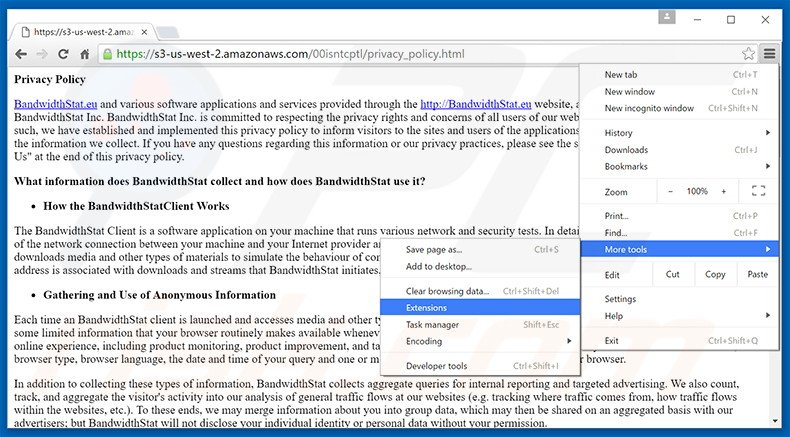Choose New window from the menu
The width and height of the screenshot is (790, 437).
[x=680, y=92]
